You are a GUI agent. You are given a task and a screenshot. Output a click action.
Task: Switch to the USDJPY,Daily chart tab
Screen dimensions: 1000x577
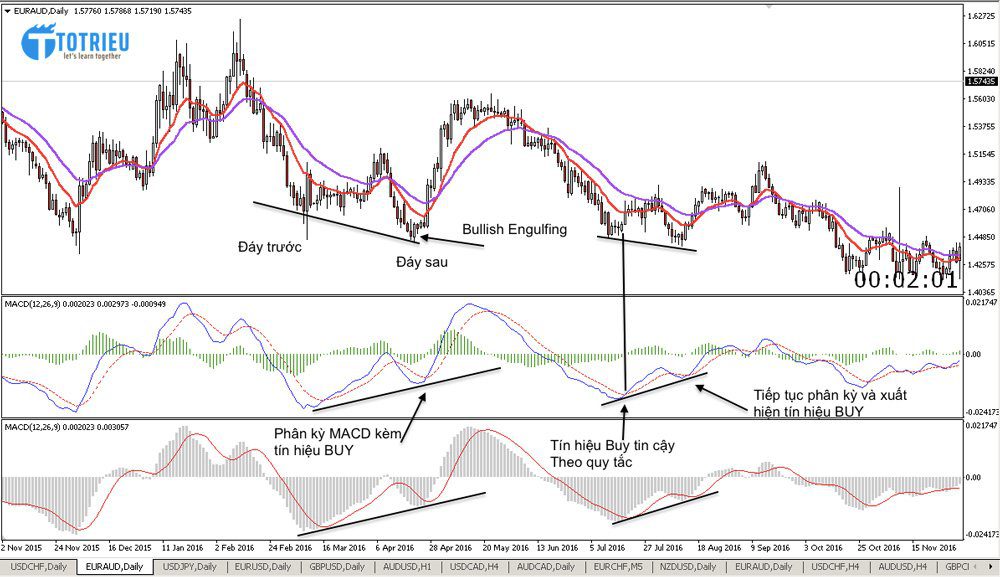pyautogui.click(x=190, y=567)
